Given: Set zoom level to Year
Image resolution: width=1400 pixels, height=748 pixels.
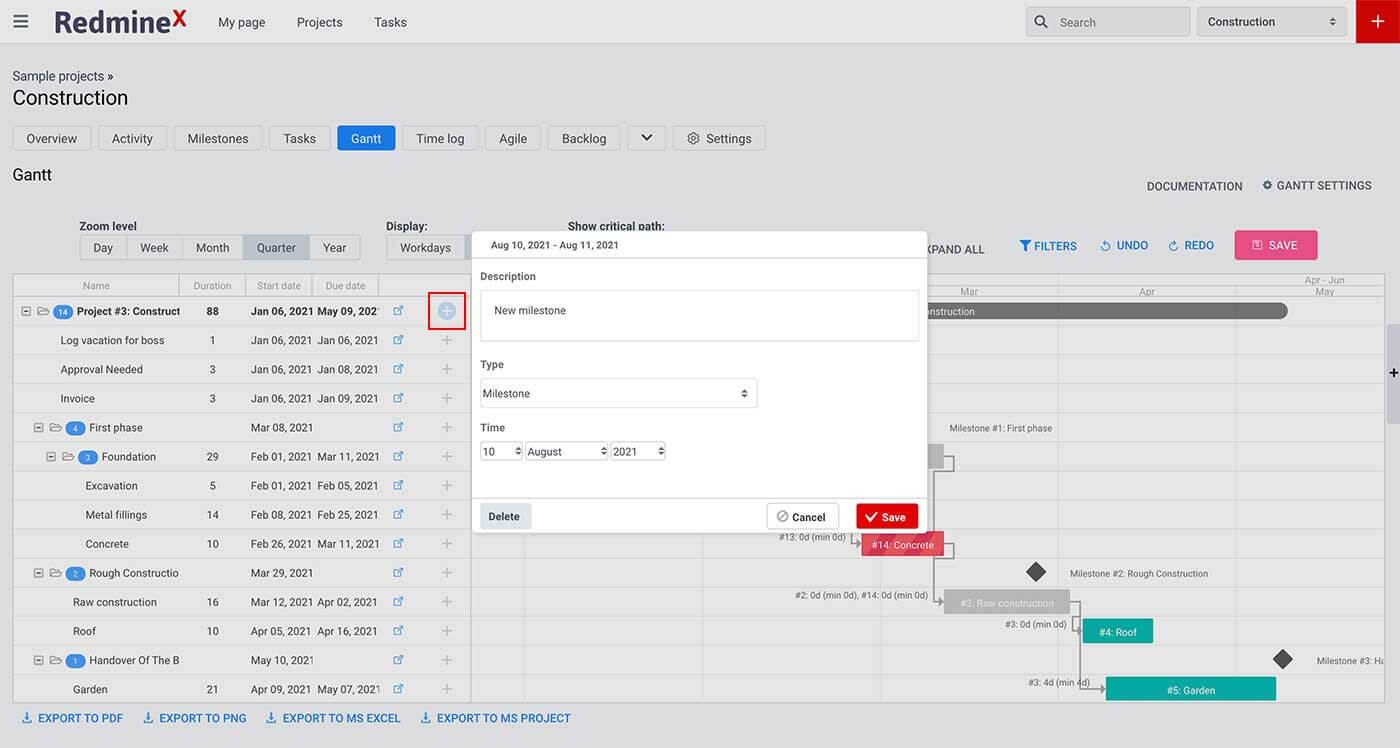Looking at the screenshot, I should pyautogui.click(x=335, y=248).
